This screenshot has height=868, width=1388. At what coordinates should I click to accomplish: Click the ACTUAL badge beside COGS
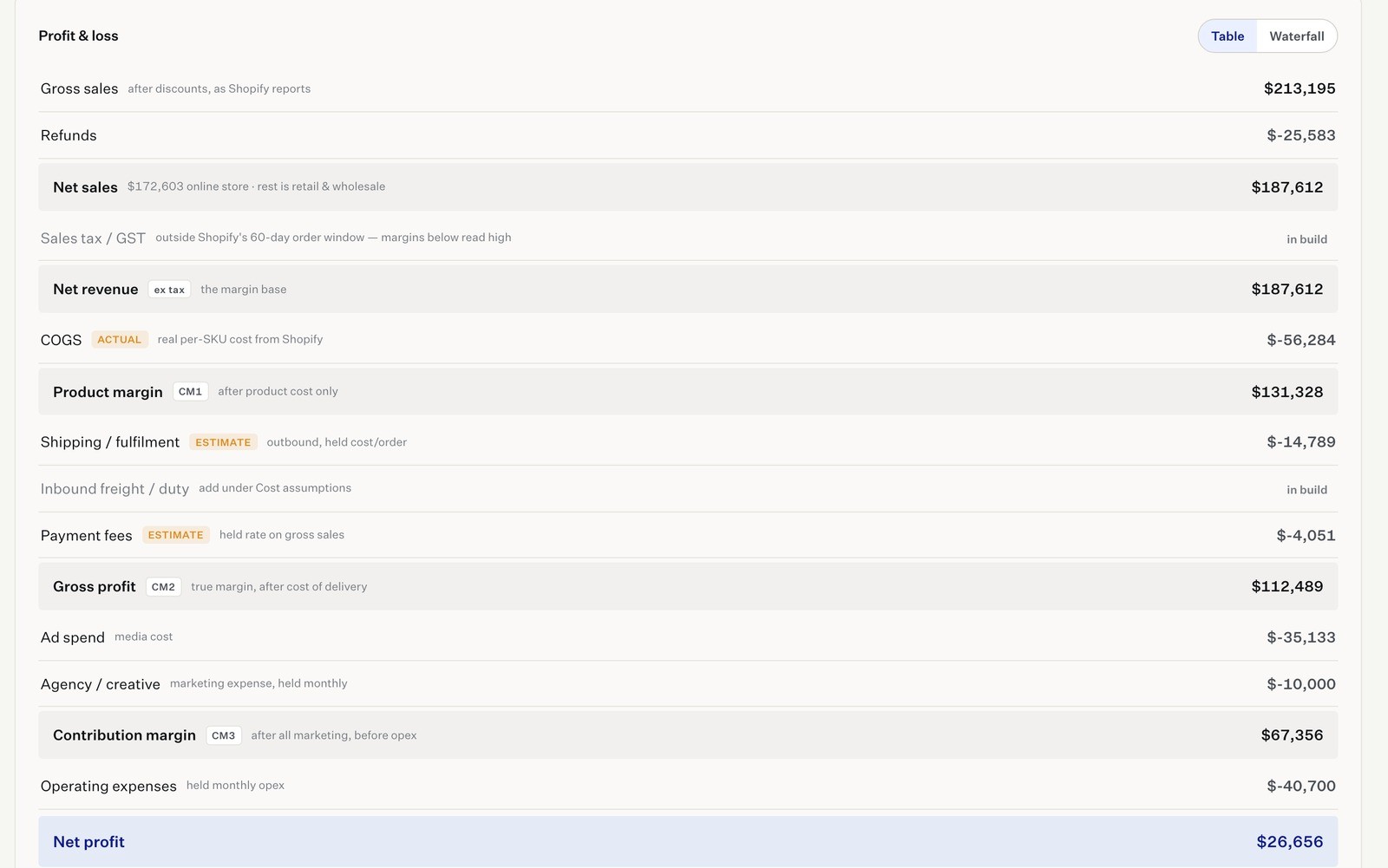(120, 340)
